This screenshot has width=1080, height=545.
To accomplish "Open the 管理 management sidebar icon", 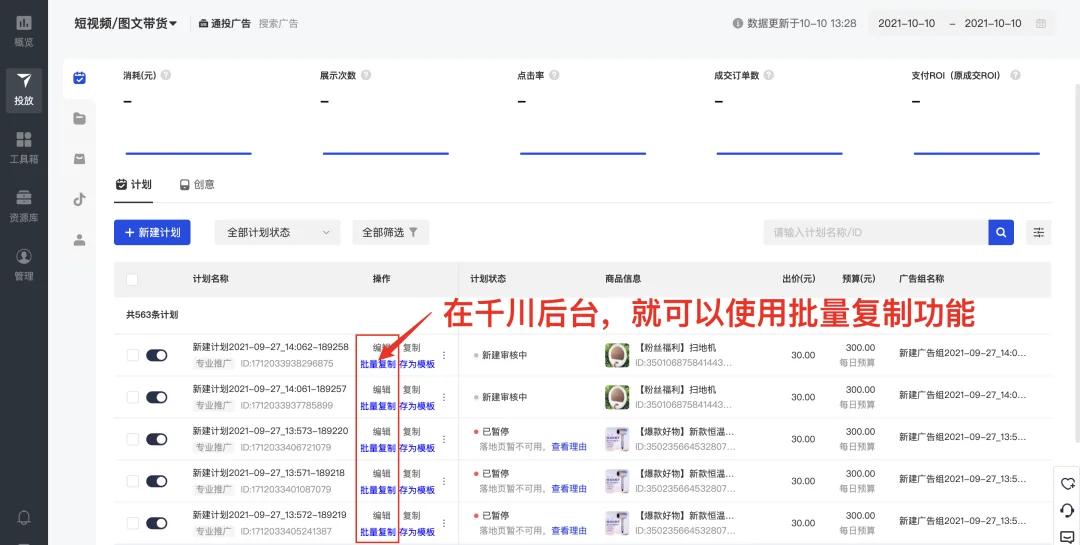I will coord(23,265).
